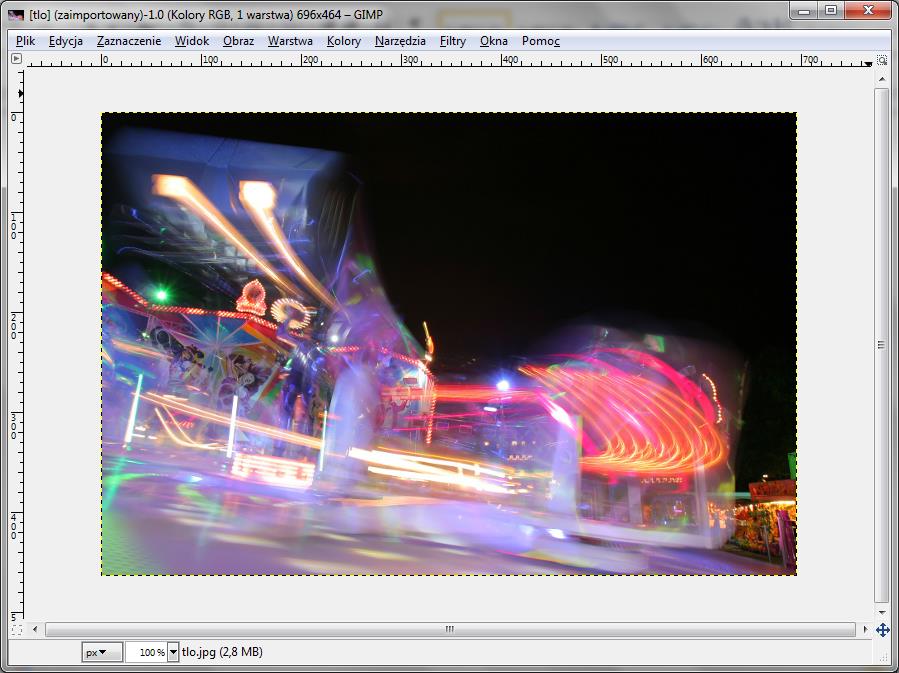This screenshot has height=673, width=899.
Task: Click the vertical scrollbar down arrow
Action: tap(882, 612)
